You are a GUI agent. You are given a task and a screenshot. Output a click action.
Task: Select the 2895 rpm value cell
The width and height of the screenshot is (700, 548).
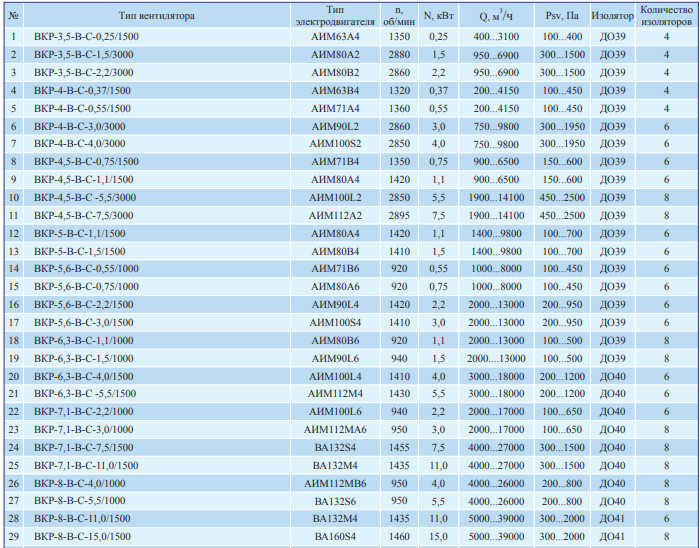[398, 216]
